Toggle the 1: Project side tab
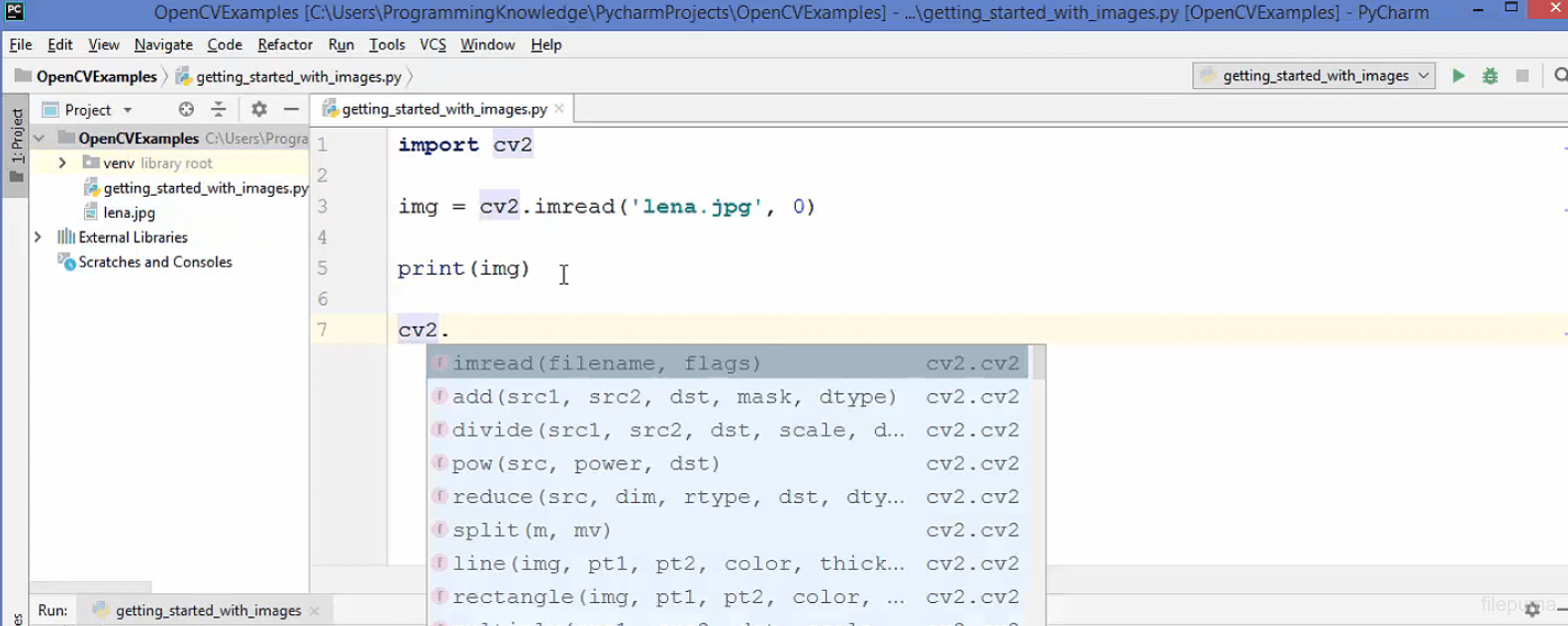Viewport: 1568px width, 626px height. click(16, 136)
